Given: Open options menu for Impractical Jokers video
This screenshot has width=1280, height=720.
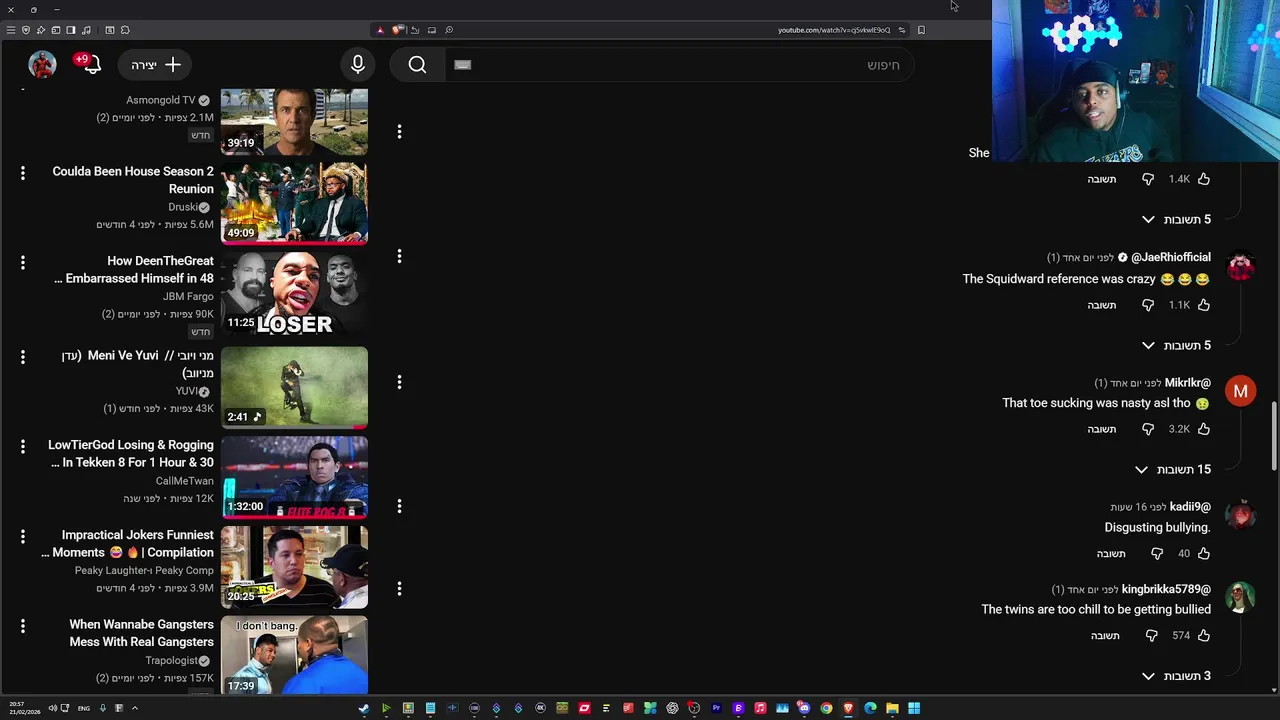Looking at the screenshot, I should (22, 537).
